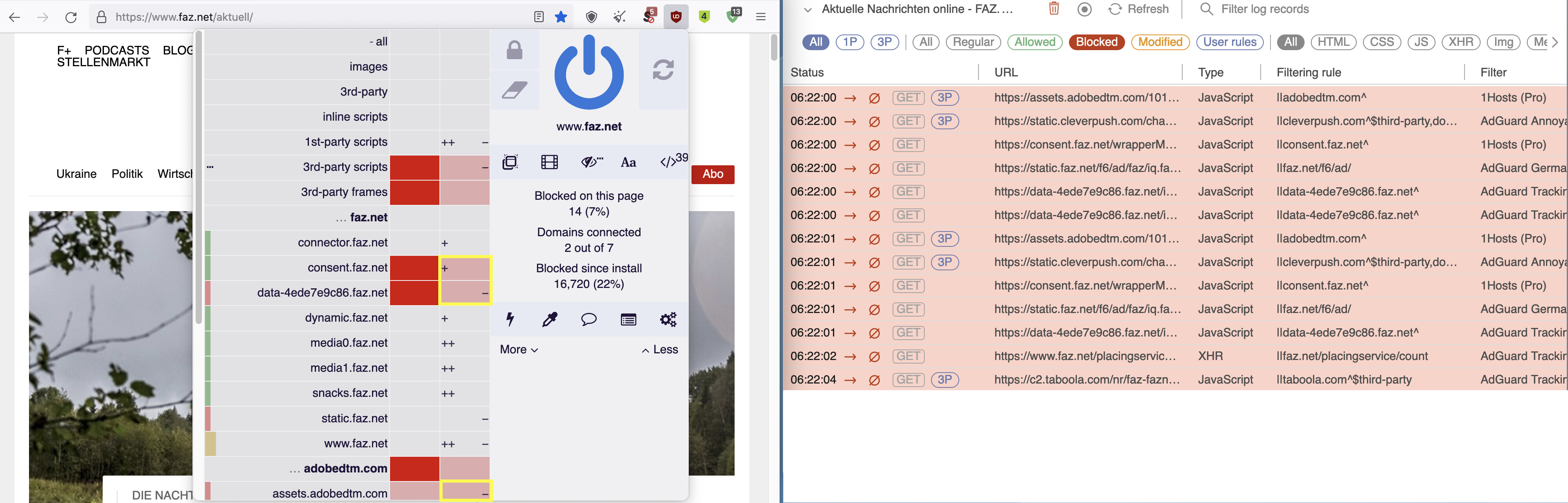Viewport: 1568px width, 503px height.
Task: Click the address bar lock icon
Action: pos(102,17)
